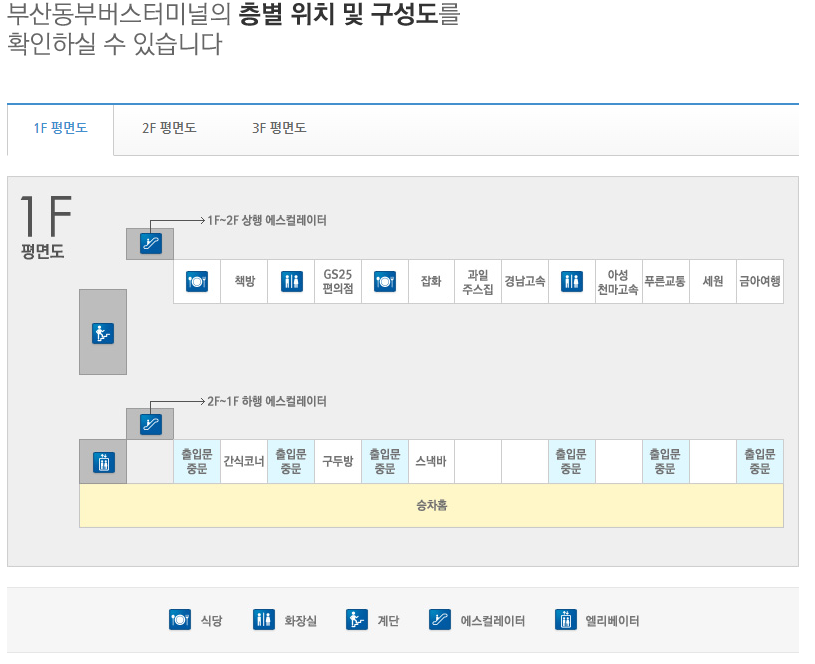Click the stairs icon on the left side
Screen dimensions: 815x664
[x=101, y=333]
